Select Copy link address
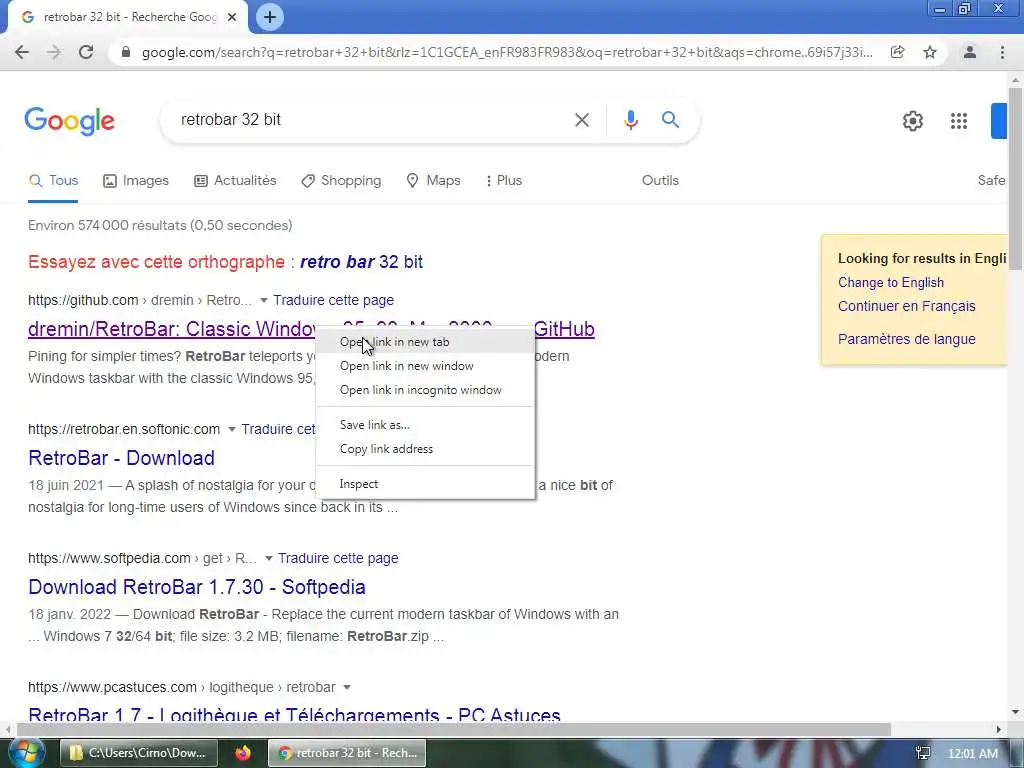This screenshot has height=768, width=1024. [x=425, y=449]
